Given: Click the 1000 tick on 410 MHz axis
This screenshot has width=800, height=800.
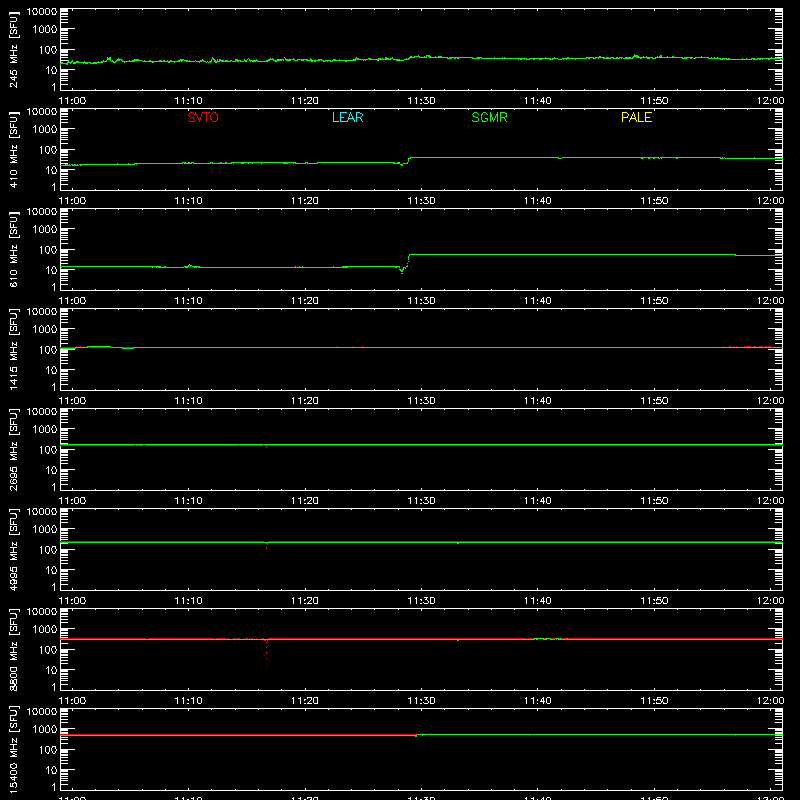Looking at the screenshot, I should 45,130.
